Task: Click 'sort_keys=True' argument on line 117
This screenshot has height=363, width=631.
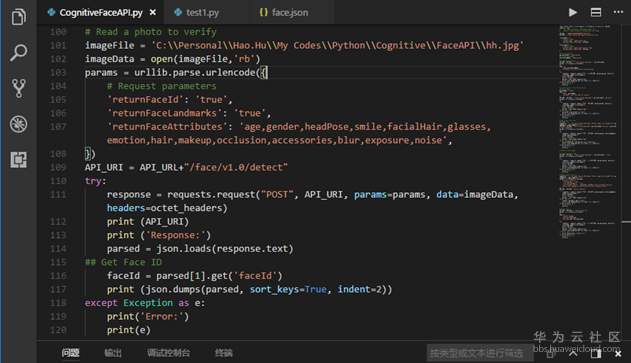Action: (288, 289)
